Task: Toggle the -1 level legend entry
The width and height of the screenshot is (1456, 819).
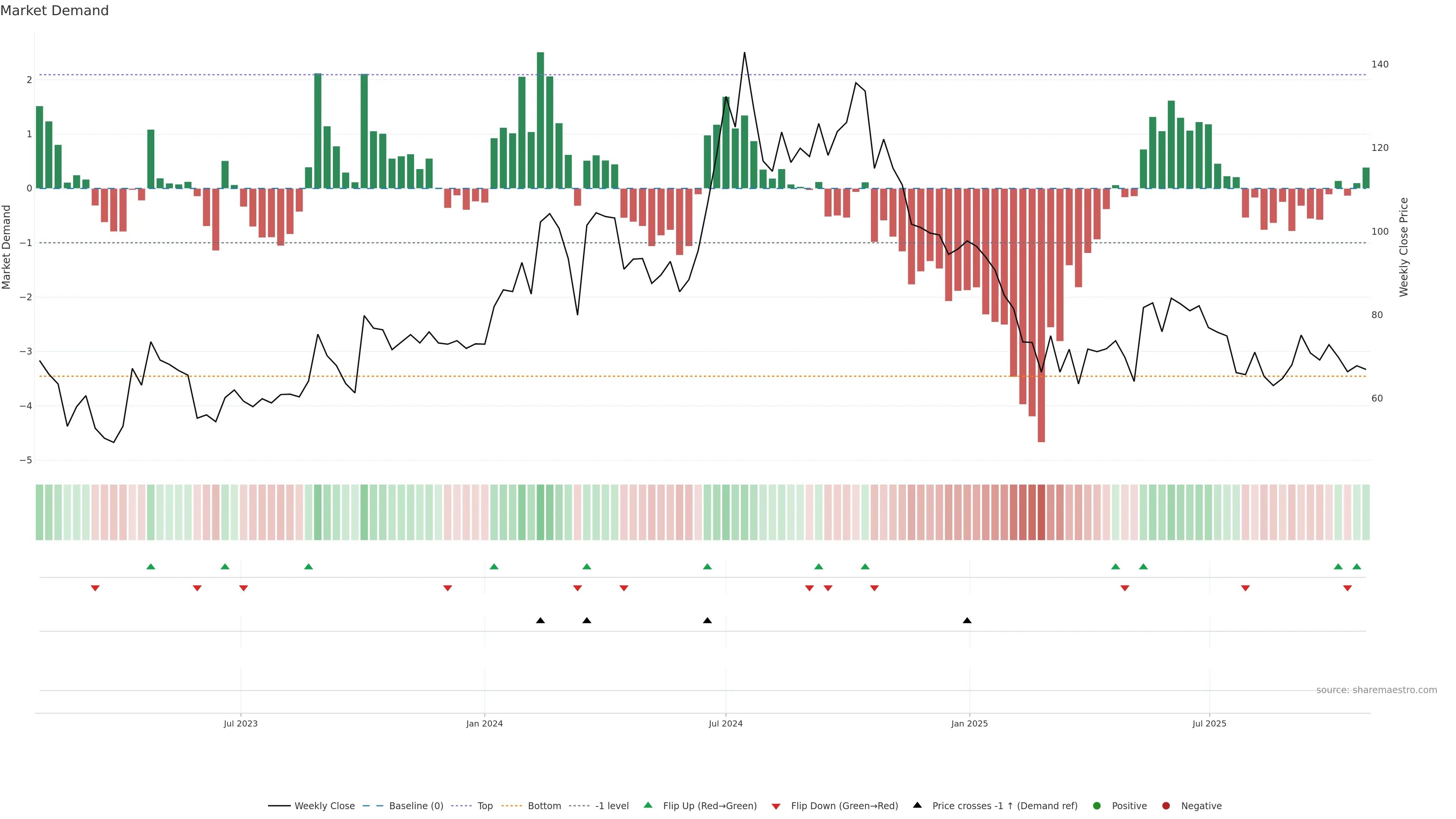Action: point(612,805)
